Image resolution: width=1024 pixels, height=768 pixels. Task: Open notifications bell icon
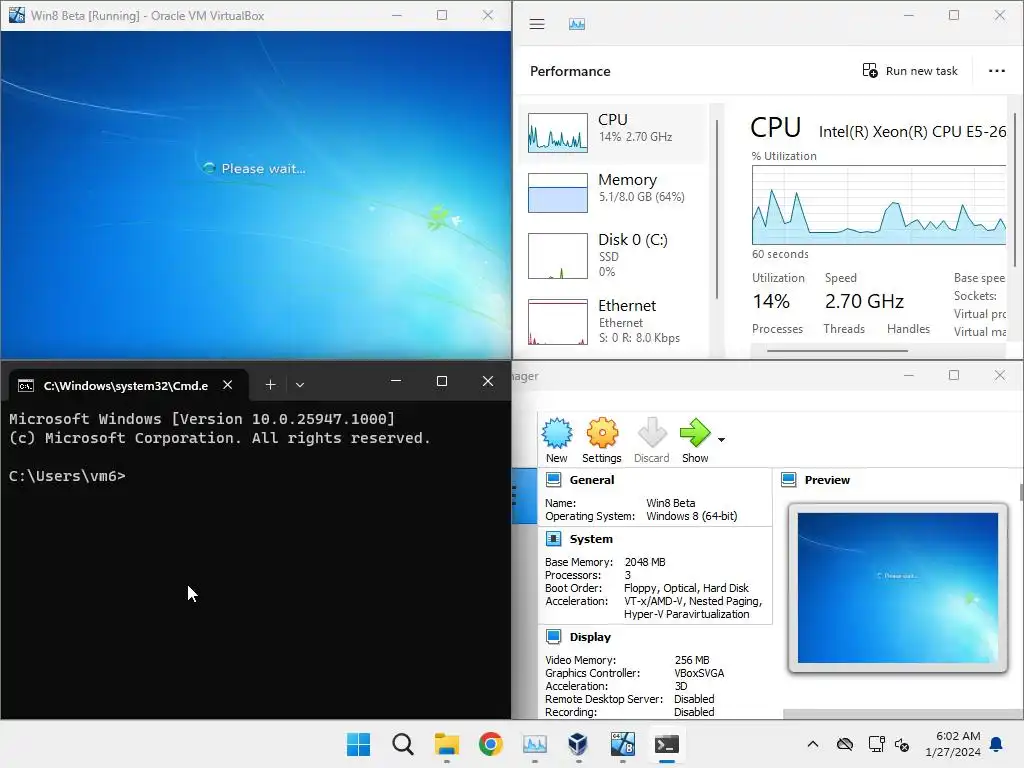pos(997,744)
